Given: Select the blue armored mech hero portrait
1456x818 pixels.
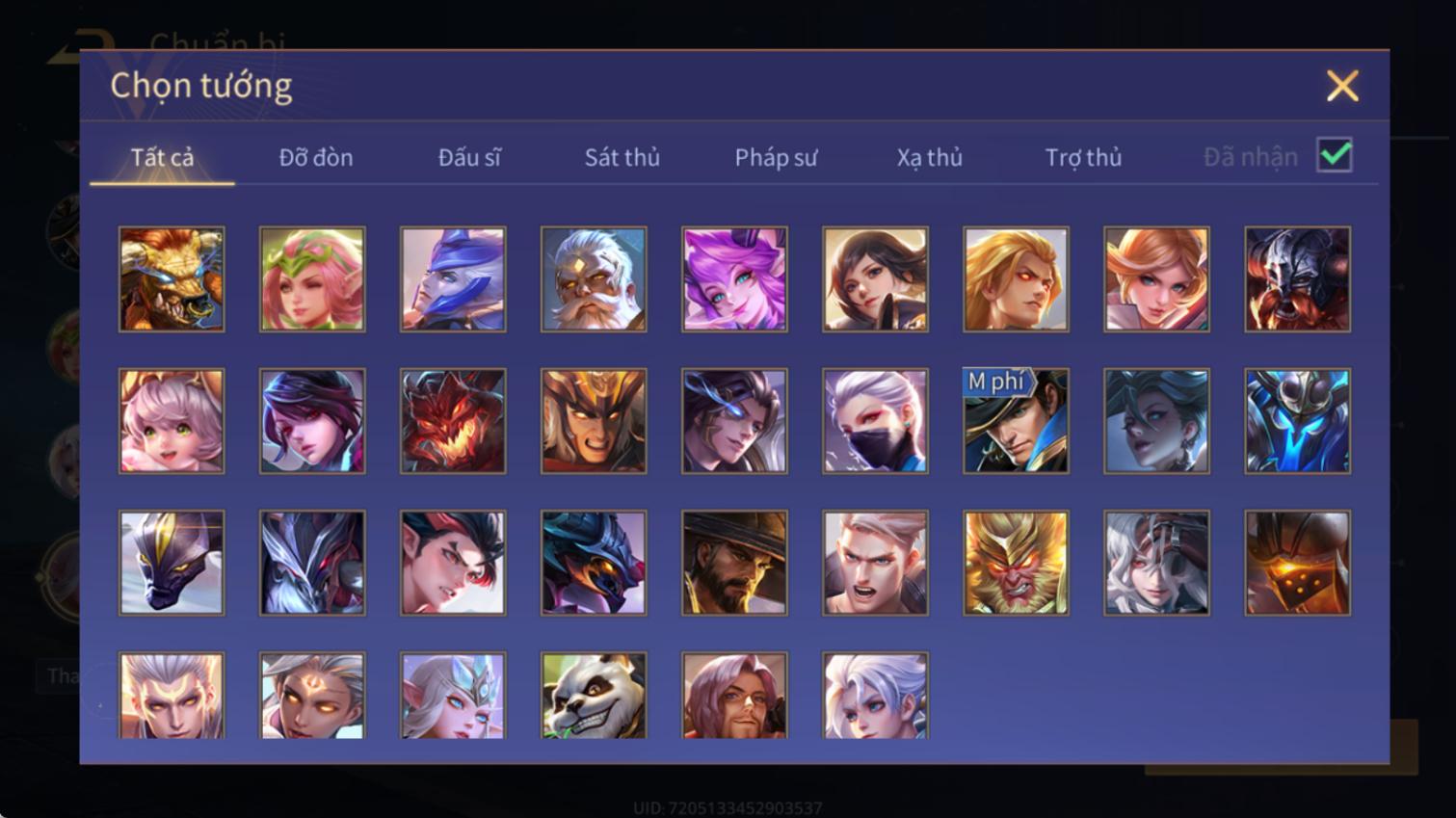Looking at the screenshot, I should tap(1297, 421).
